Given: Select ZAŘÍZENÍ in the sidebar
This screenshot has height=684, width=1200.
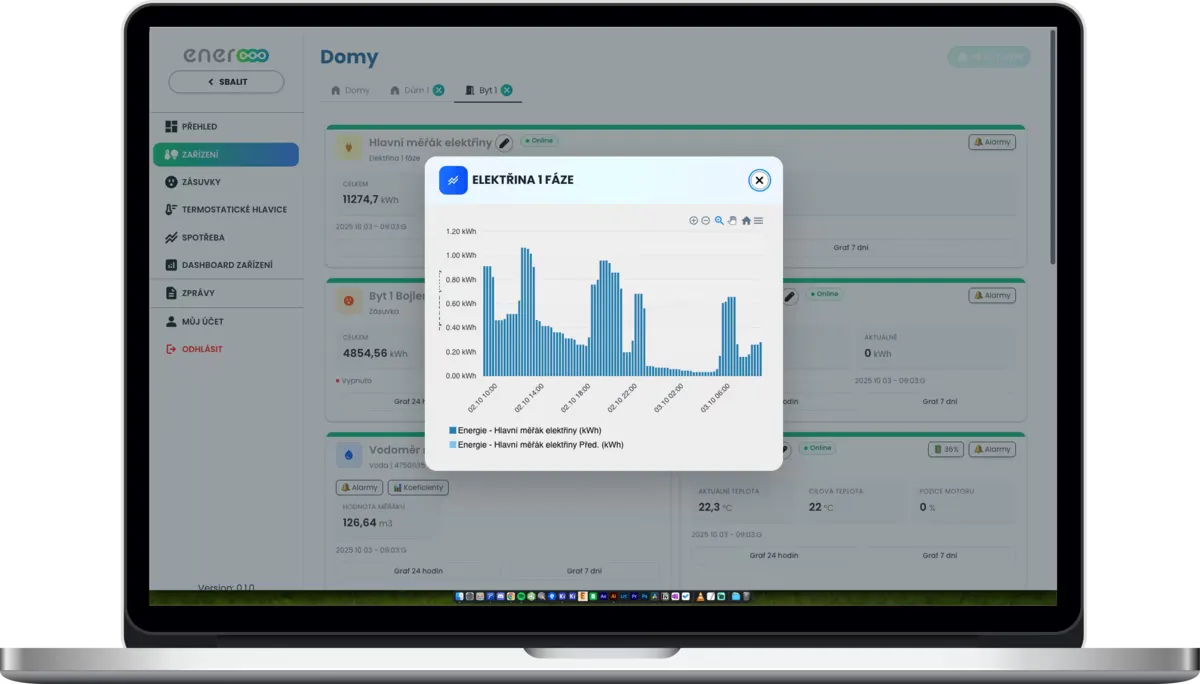Looking at the screenshot, I should (226, 154).
